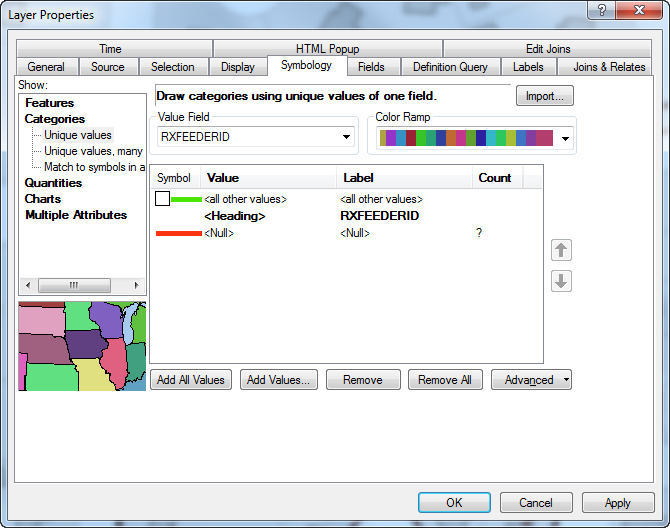
Task: Toggle the all other values checkbox
Action: tap(162, 199)
